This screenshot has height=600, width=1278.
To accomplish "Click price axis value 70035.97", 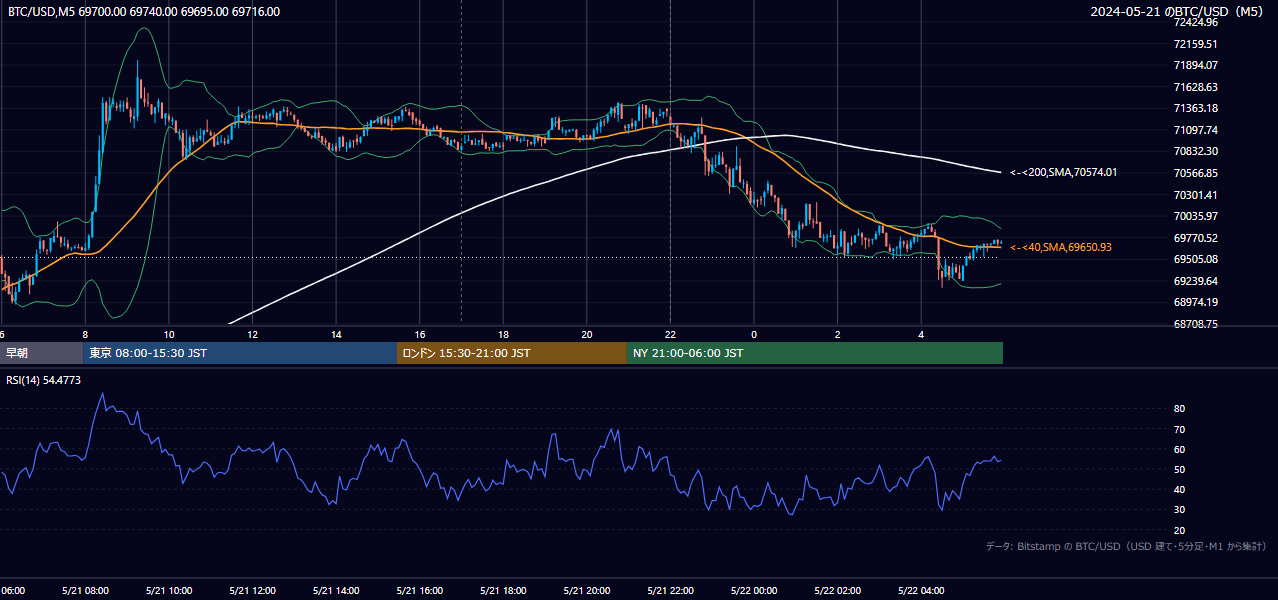I will tap(1196, 216).
